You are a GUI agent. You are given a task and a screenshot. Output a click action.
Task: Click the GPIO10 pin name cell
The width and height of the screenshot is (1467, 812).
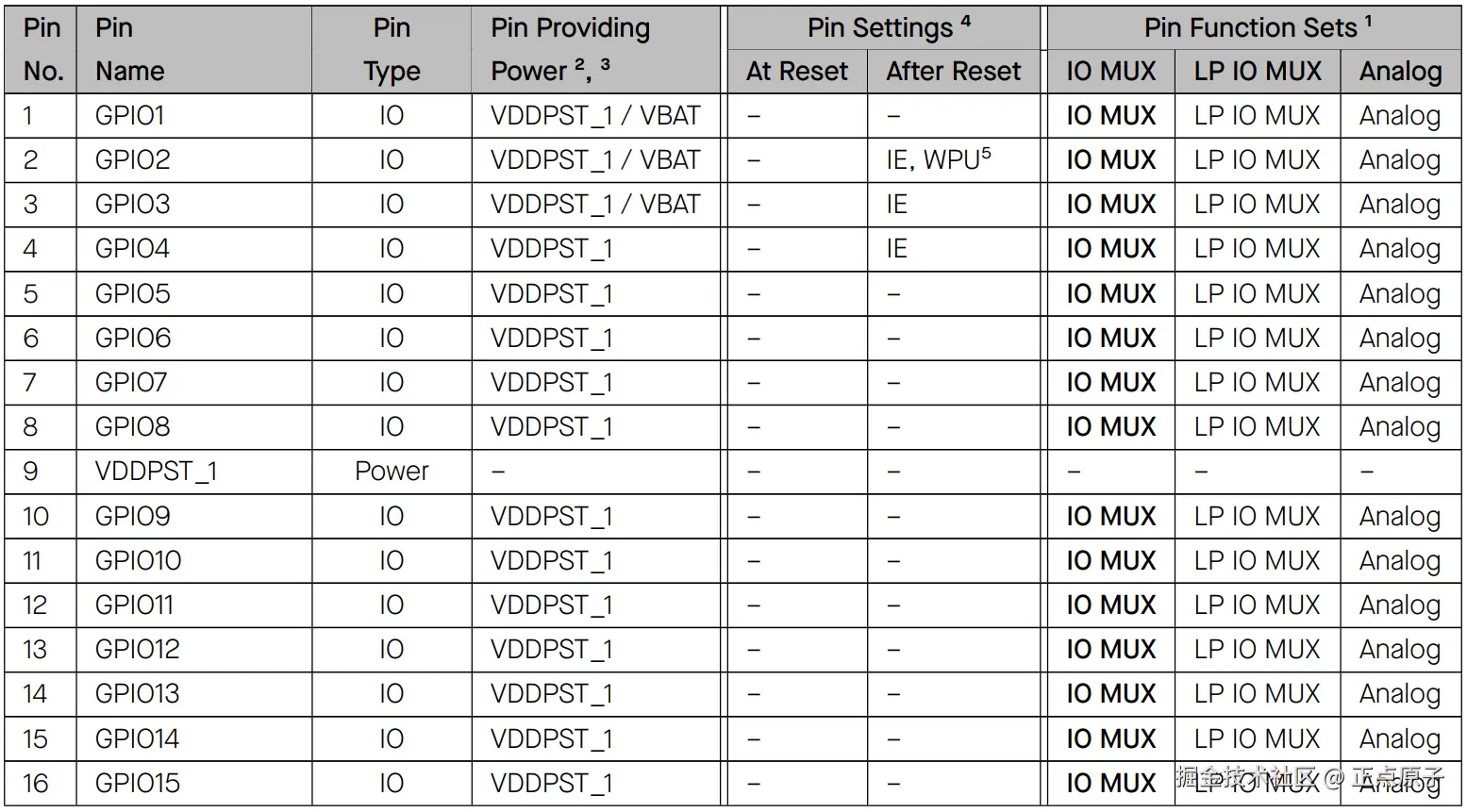(x=138, y=561)
